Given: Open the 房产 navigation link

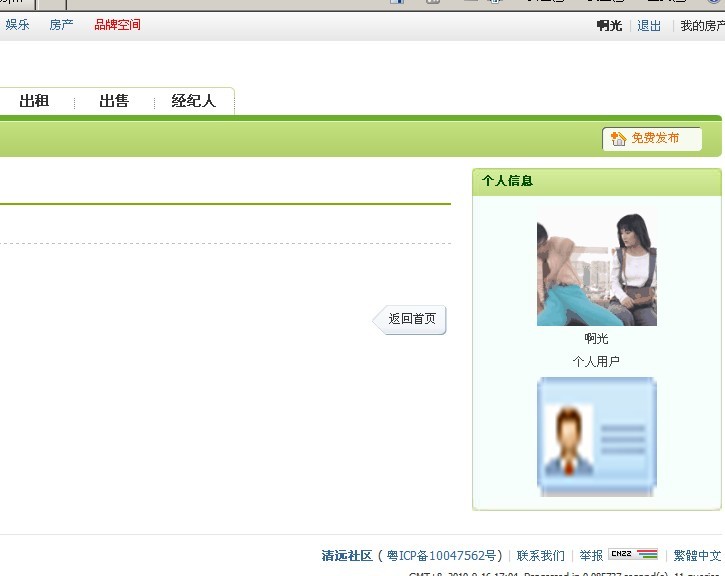Looking at the screenshot, I should (x=61, y=25).
